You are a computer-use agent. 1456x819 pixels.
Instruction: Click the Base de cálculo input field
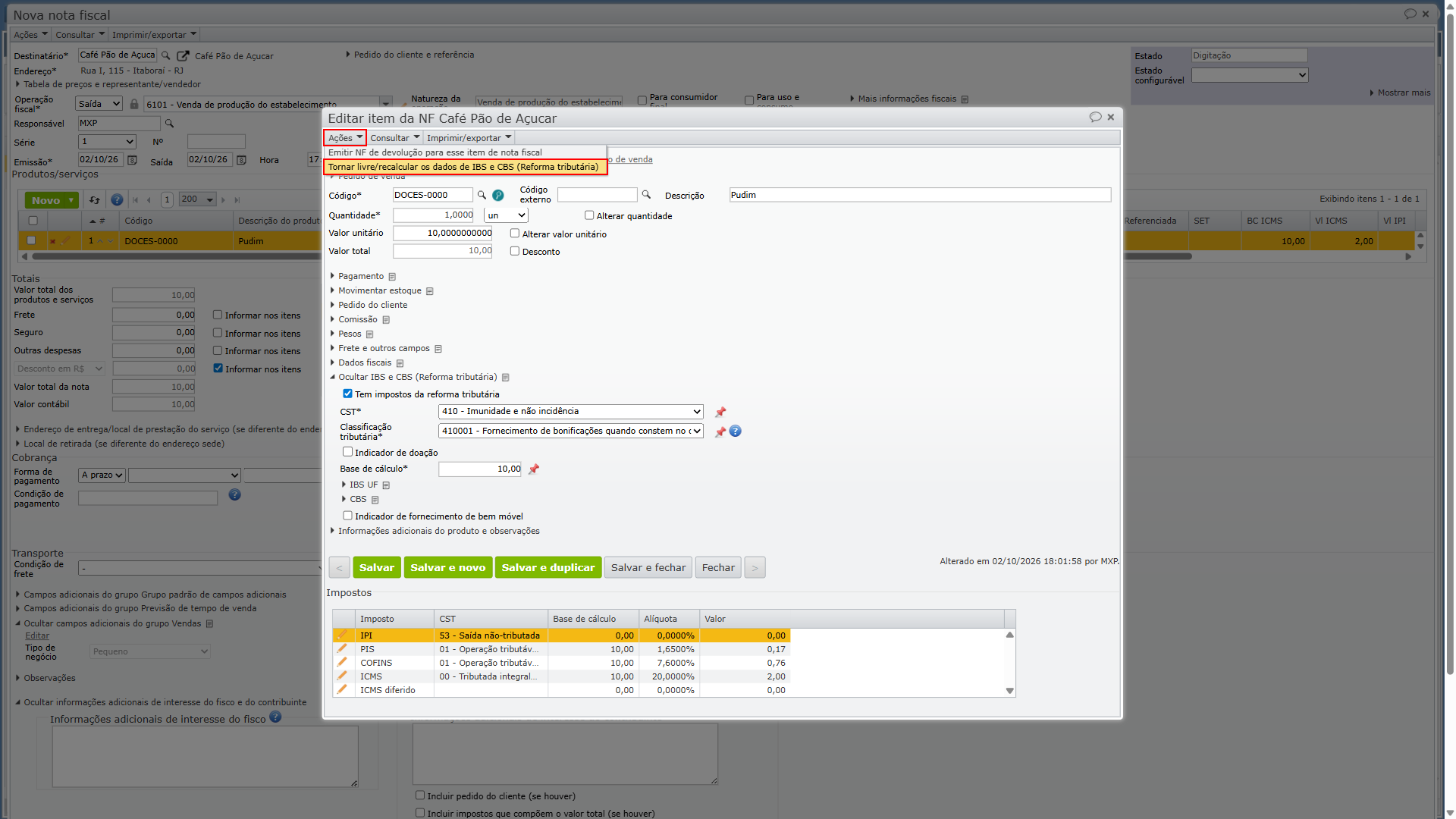click(x=480, y=469)
